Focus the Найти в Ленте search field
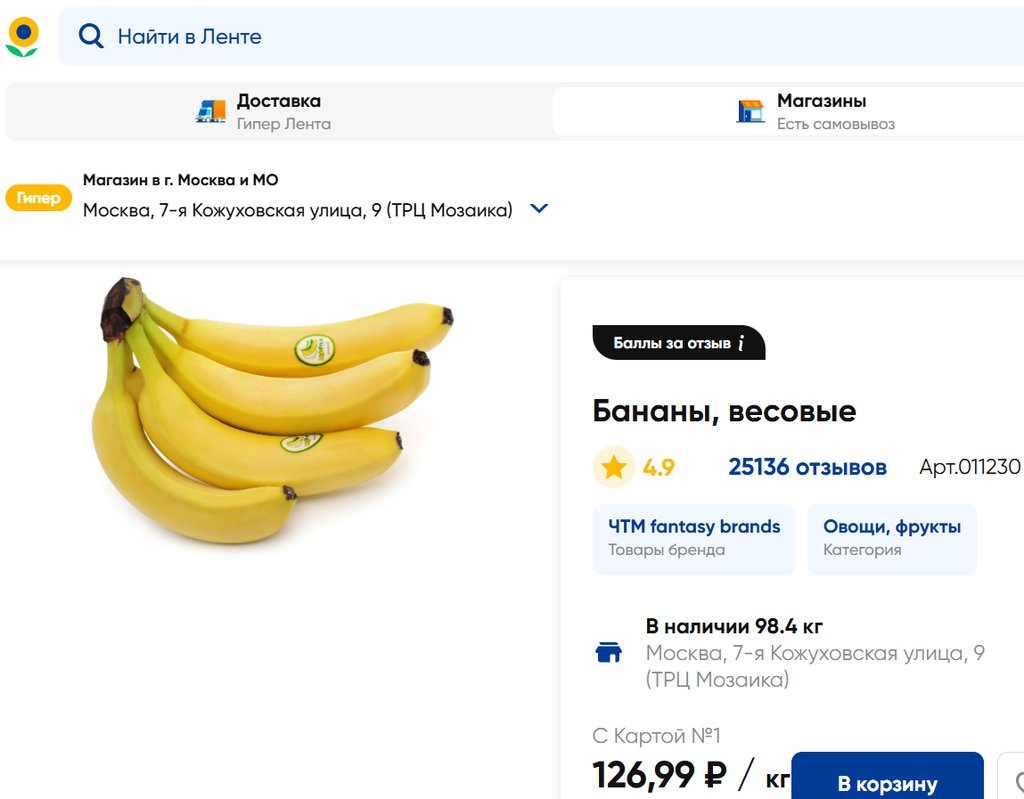Screen dimensions: 1024x799 pos(500,37)
